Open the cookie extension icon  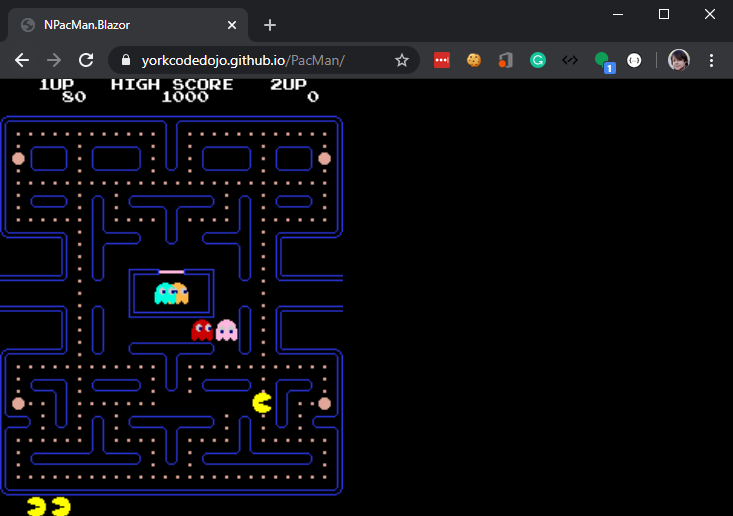click(474, 60)
